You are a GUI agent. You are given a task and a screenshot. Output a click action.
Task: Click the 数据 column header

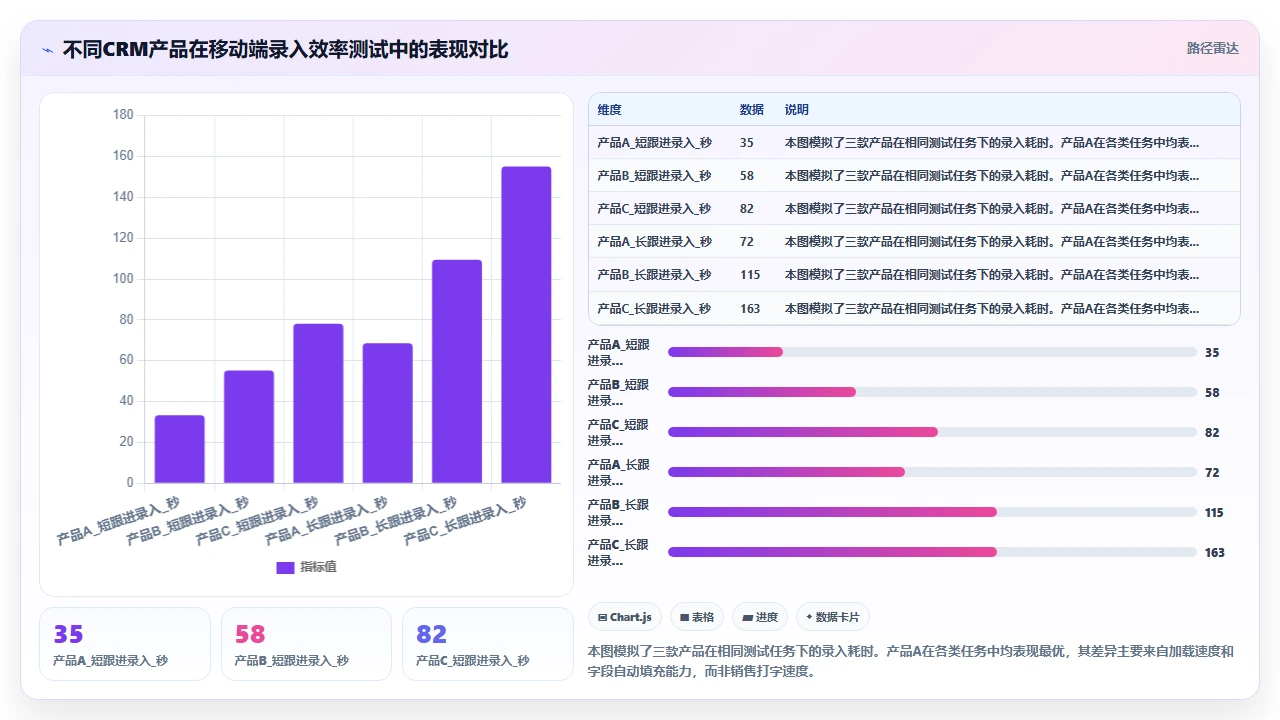point(752,110)
